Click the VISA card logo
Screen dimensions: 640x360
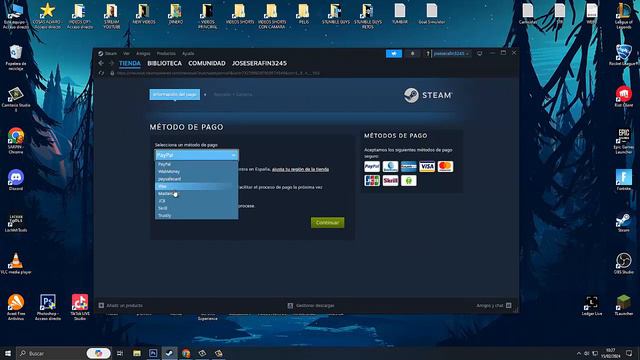pyautogui.click(x=427, y=167)
